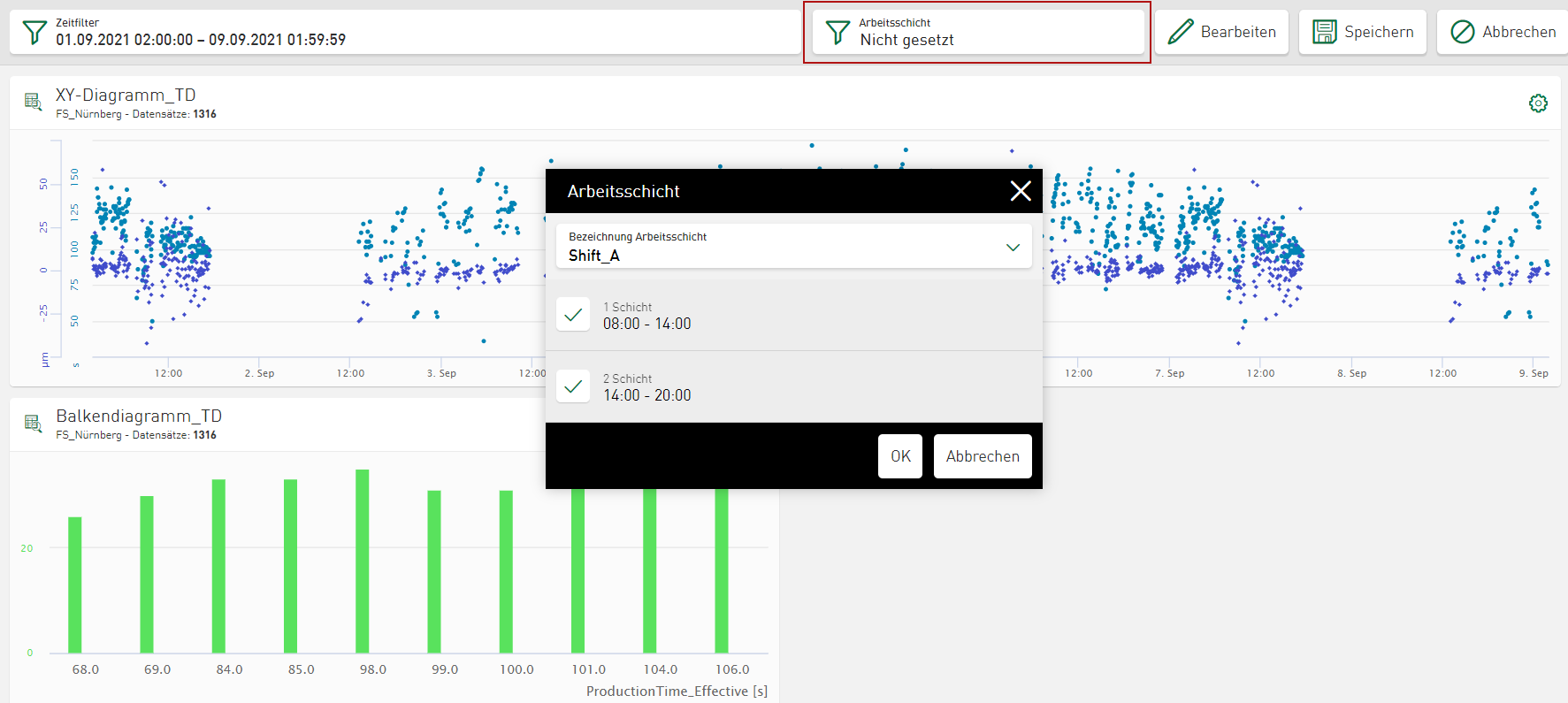Click the green bar at 84.0
The height and width of the screenshot is (703, 1568).
pyautogui.click(x=218, y=567)
